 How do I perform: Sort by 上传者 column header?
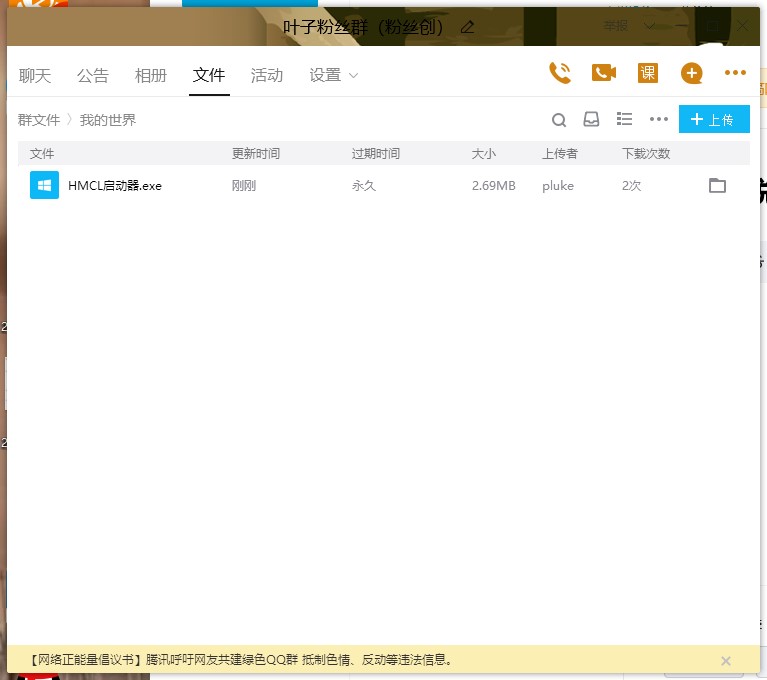click(x=560, y=154)
